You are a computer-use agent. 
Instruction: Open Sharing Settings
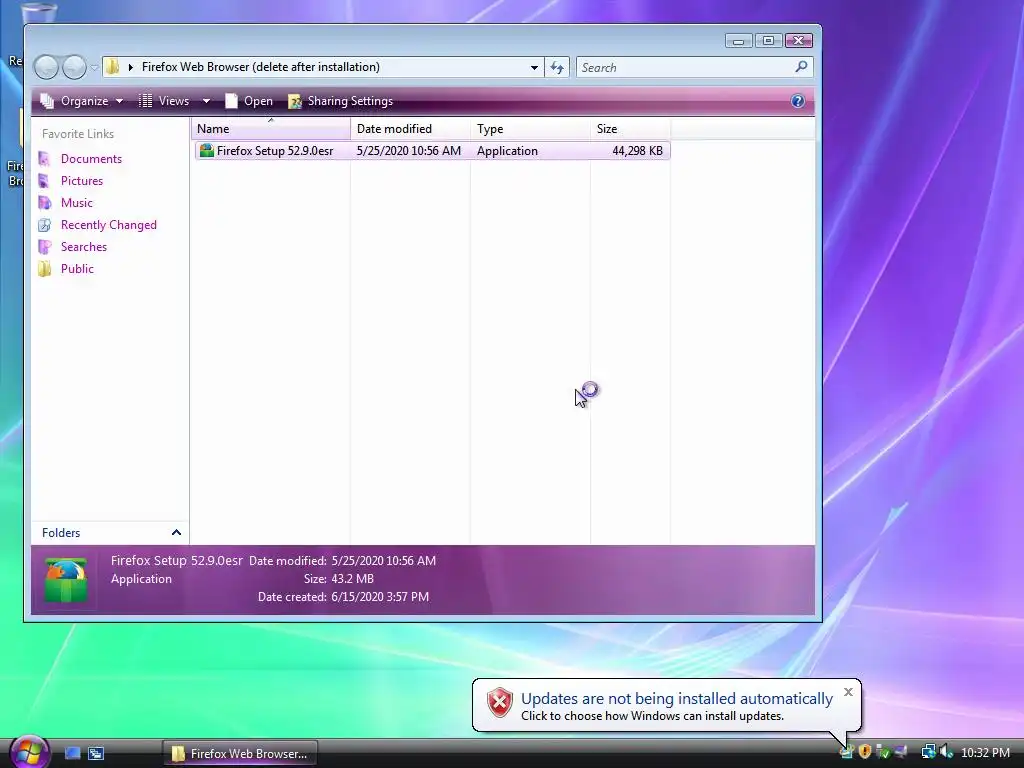(x=341, y=101)
